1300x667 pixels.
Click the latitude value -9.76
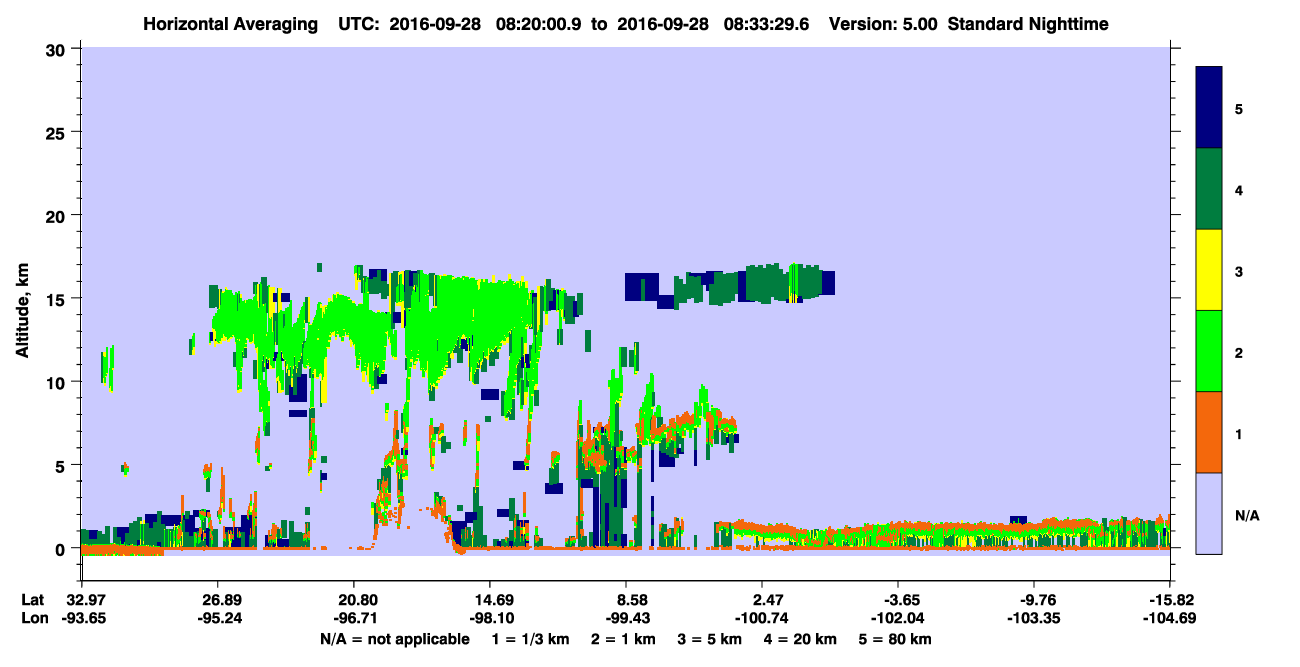pos(1034,600)
